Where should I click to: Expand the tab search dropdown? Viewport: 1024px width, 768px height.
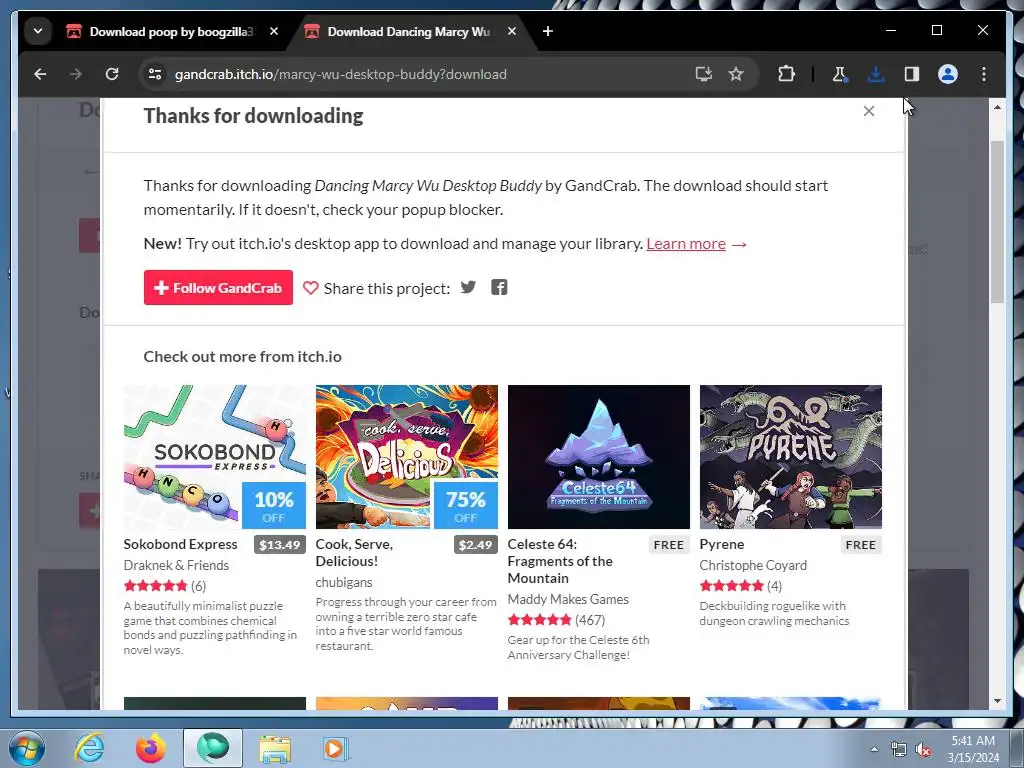click(x=38, y=31)
